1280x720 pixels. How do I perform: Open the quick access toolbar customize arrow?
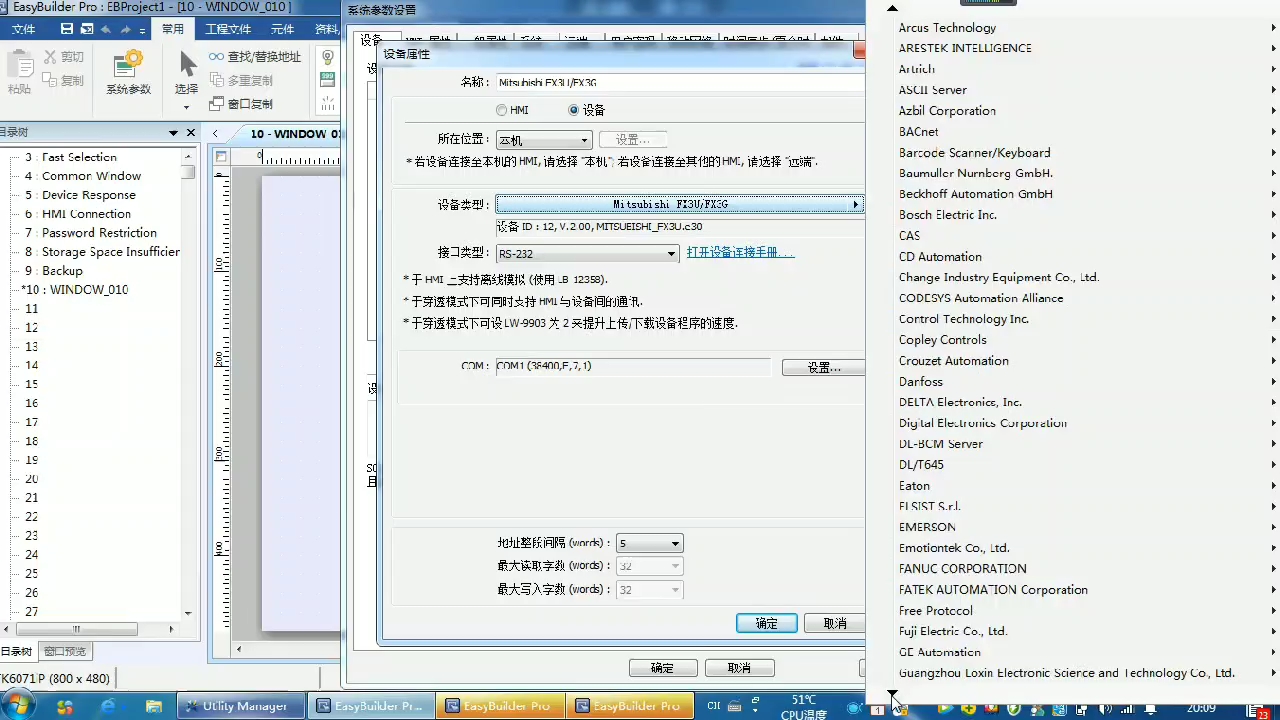coord(142,30)
